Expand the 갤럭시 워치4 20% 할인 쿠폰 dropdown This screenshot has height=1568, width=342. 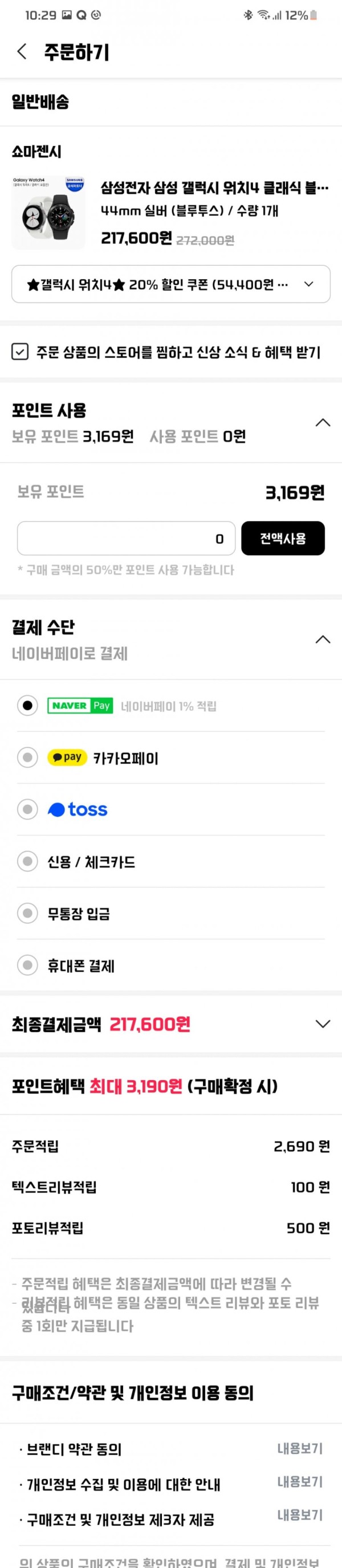(171, 284)
